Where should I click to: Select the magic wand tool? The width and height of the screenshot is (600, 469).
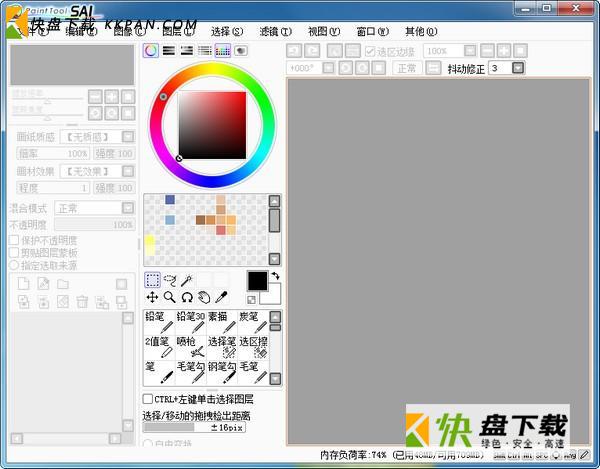click(x=187, y=280)
